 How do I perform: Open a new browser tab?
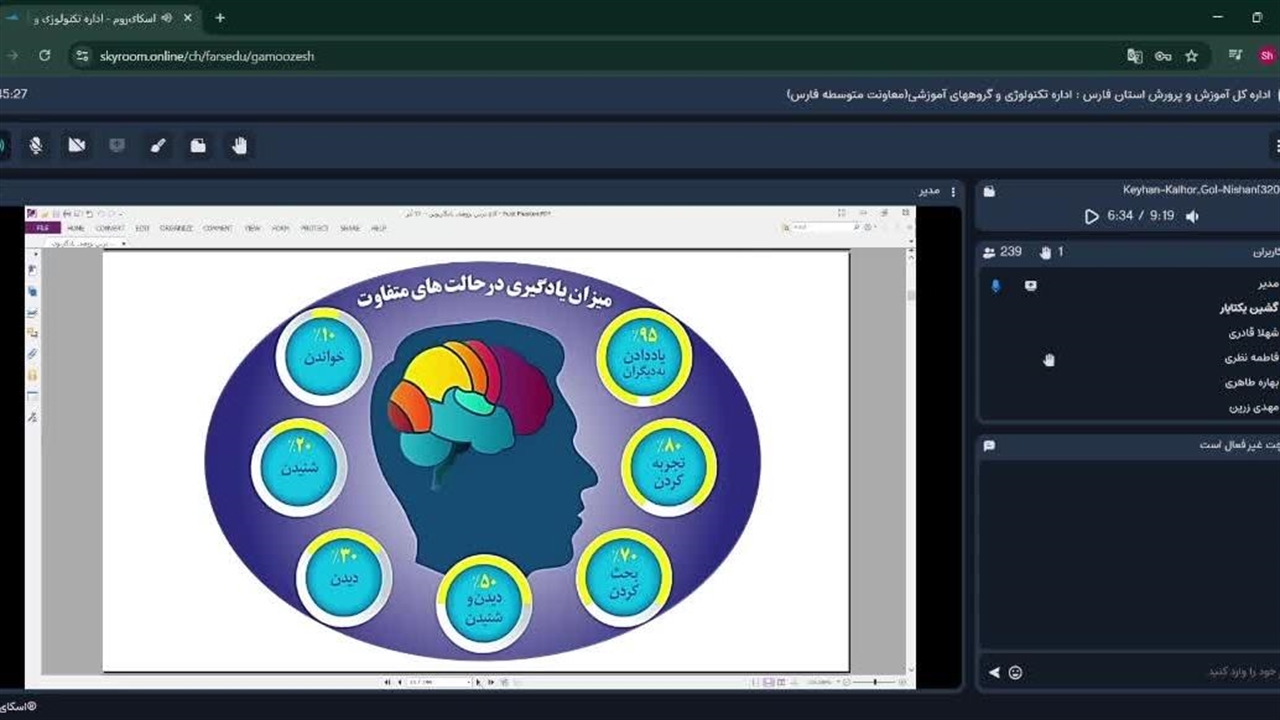(220, 17)
